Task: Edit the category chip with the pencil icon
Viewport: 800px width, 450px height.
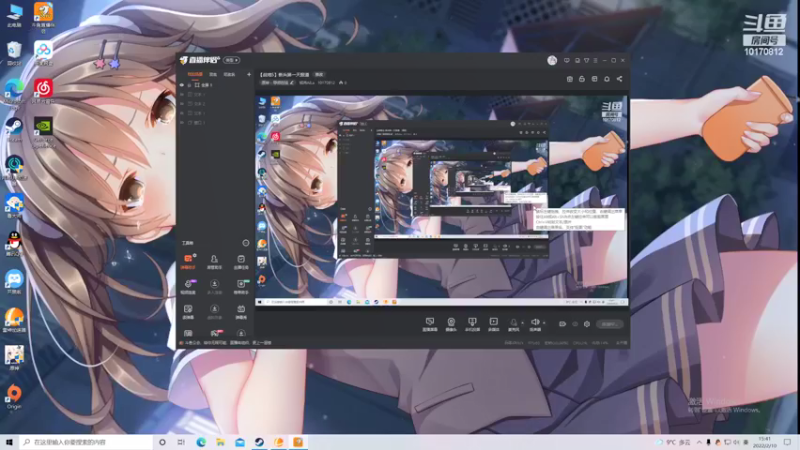Action: [277, 83]
